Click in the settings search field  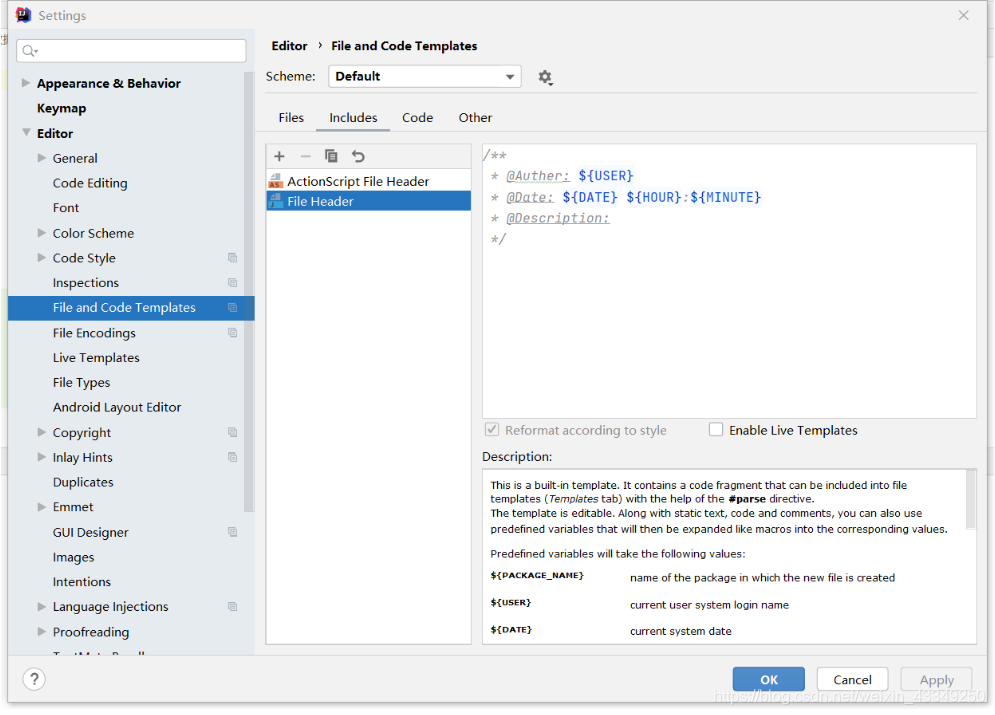point(131,51)
